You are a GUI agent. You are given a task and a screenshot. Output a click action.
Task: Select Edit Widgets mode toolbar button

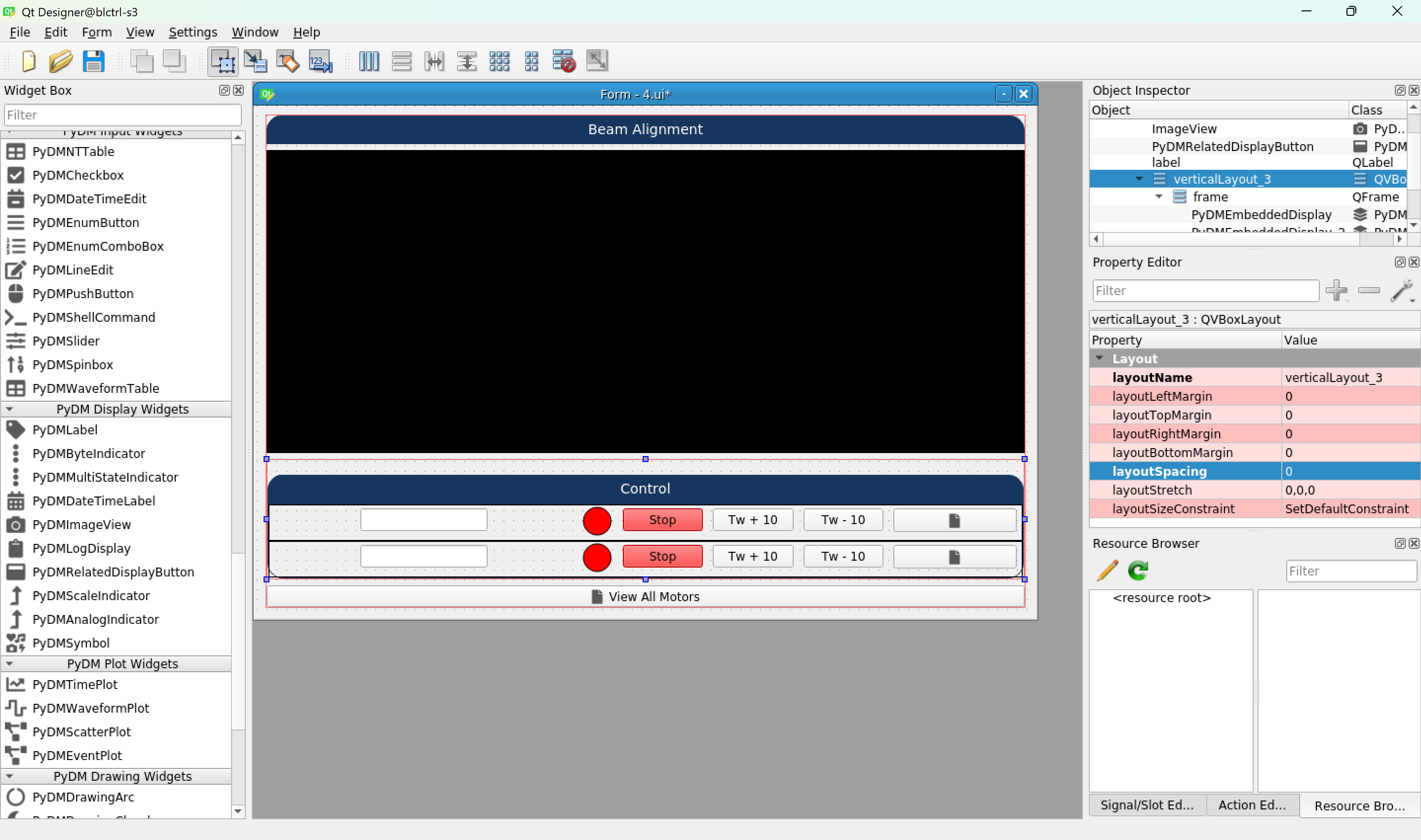(x=223, y=61)
